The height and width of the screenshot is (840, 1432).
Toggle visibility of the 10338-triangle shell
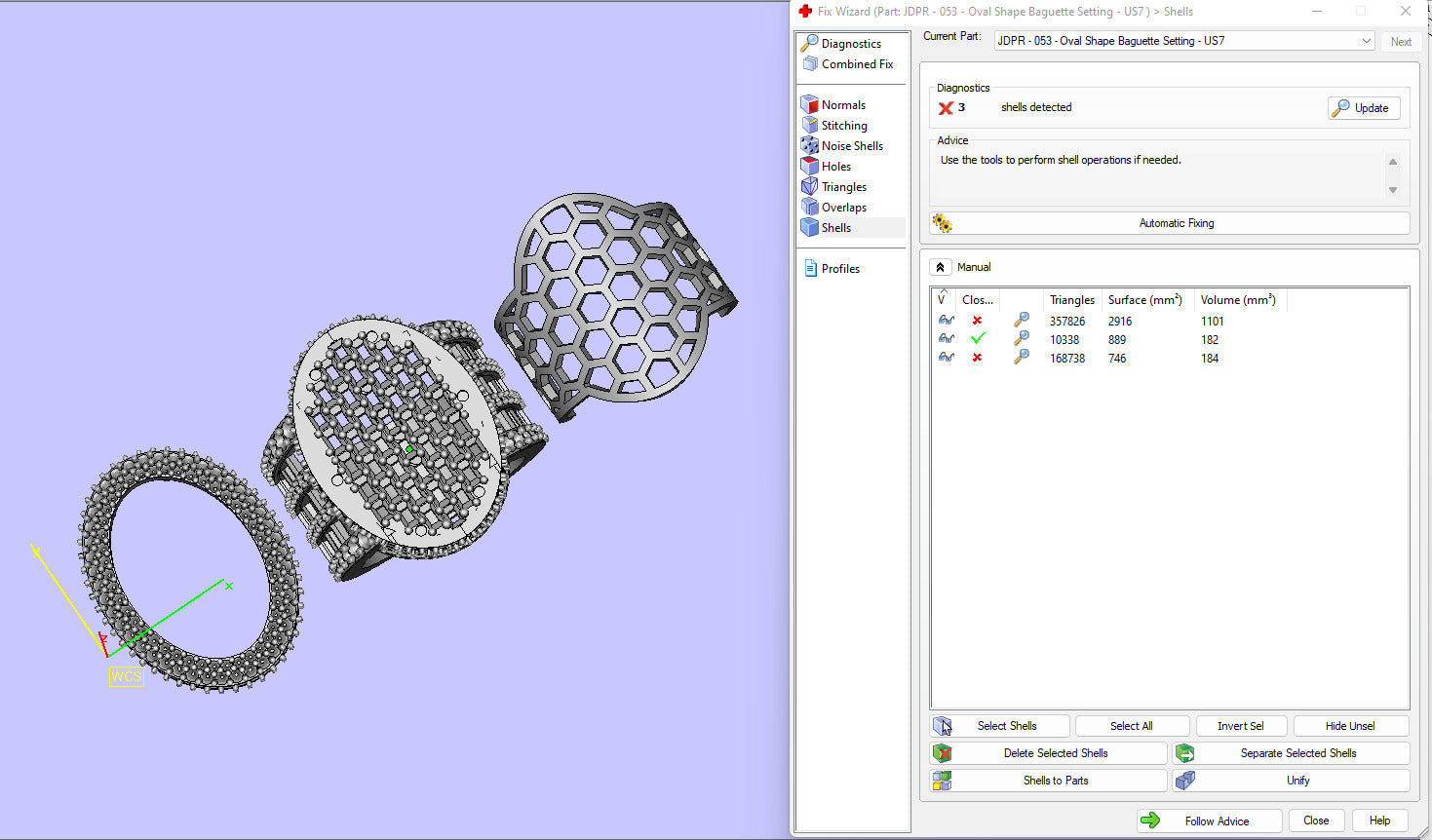coord(946,339)
